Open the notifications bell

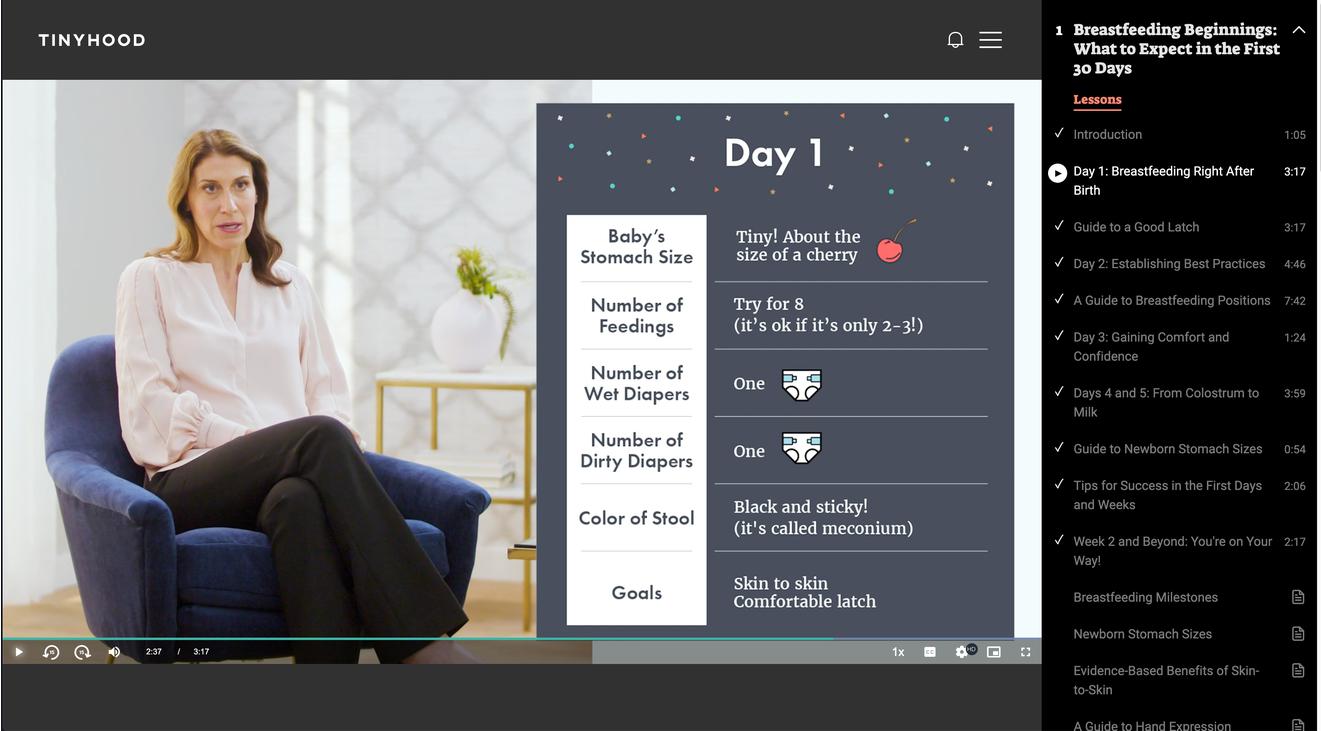[955, 40]
